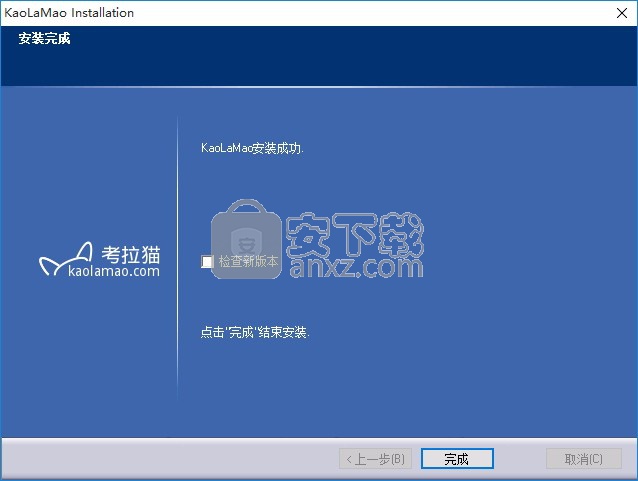This screenshot has width=638, height=481.
Task: Click the disabled 上一步(B) button
Action: pos(375,459)
